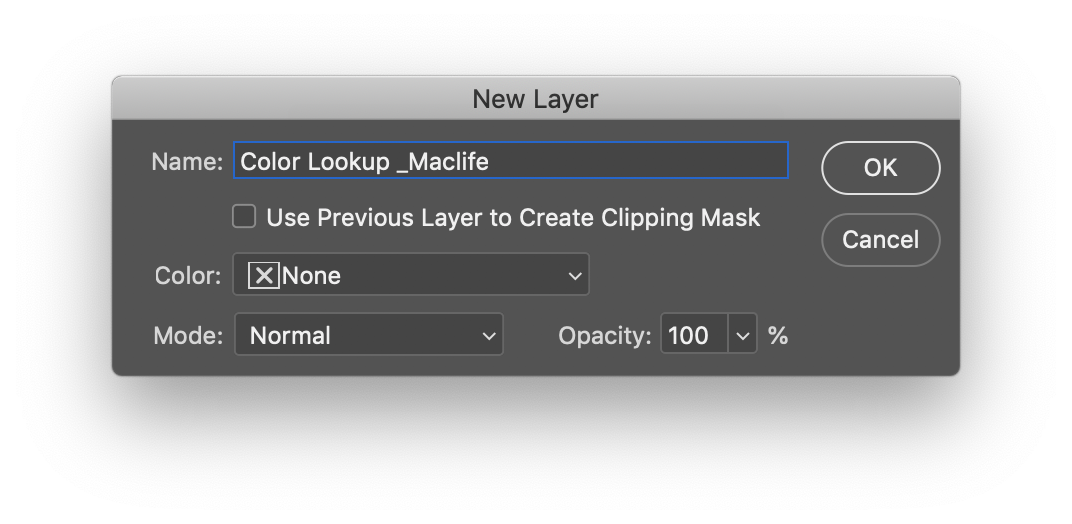
Task: Click the New Layer title bar
Action: click(x=535, y=99)
